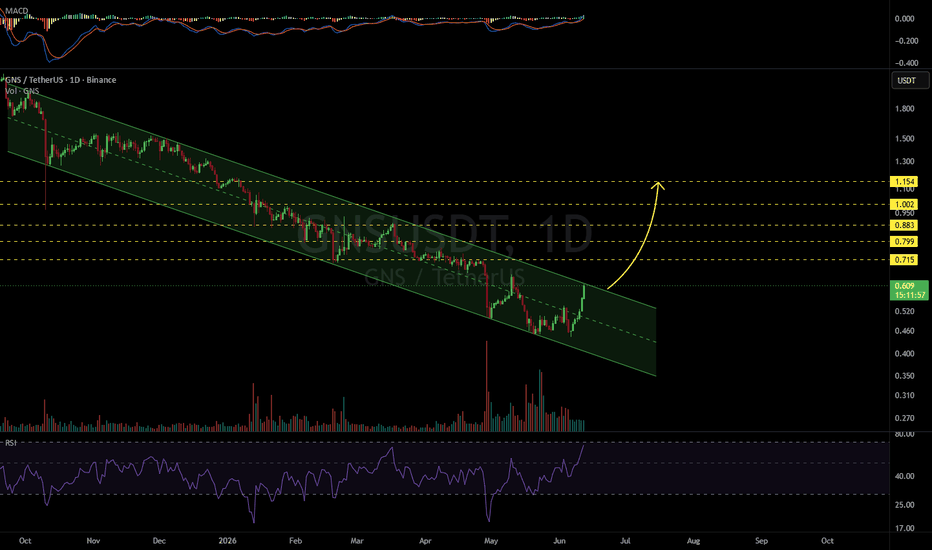Click the 1.800 price axis value

[x=905, y=109]
